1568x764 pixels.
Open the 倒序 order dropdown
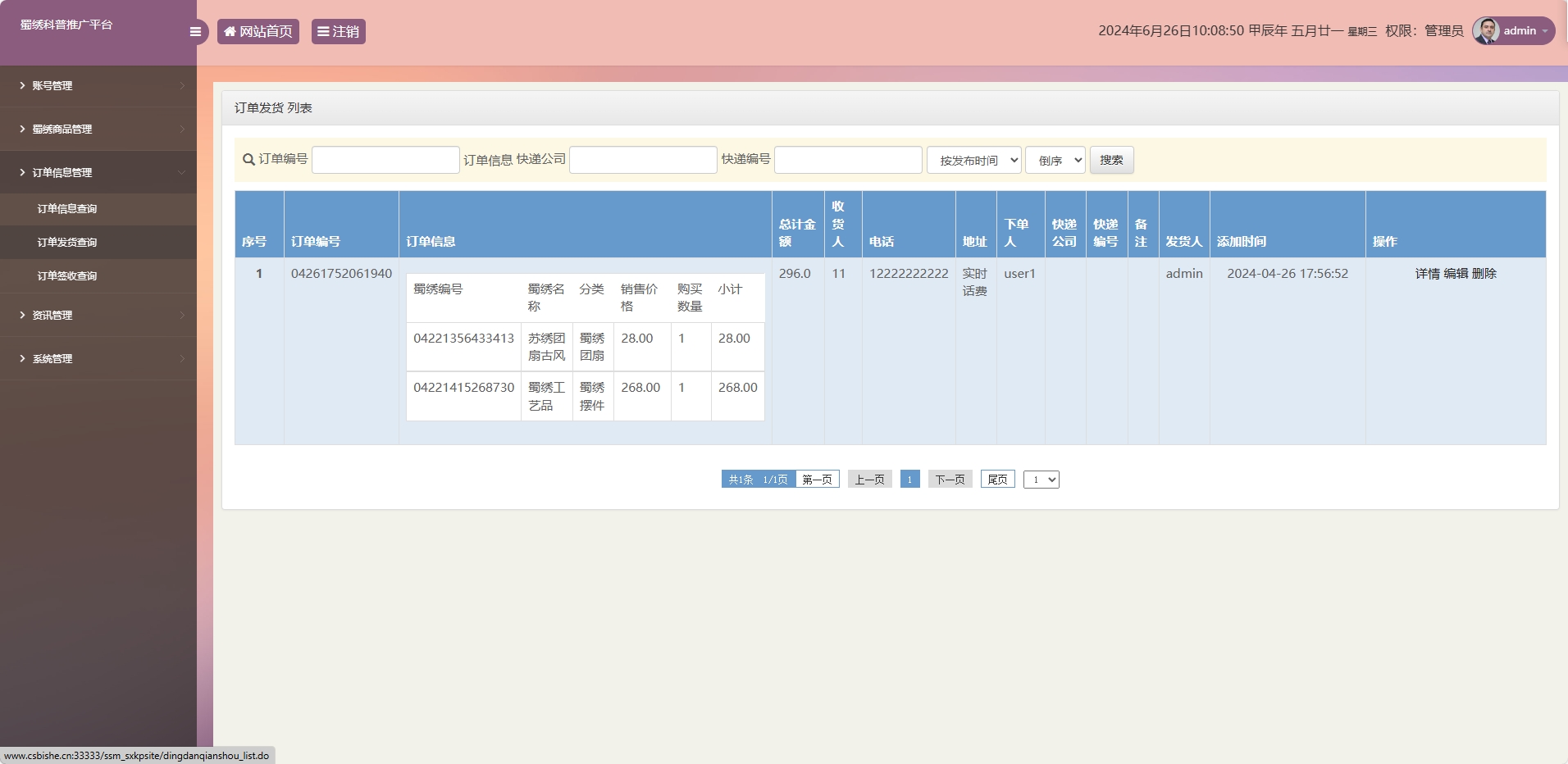coord(1055,161)
